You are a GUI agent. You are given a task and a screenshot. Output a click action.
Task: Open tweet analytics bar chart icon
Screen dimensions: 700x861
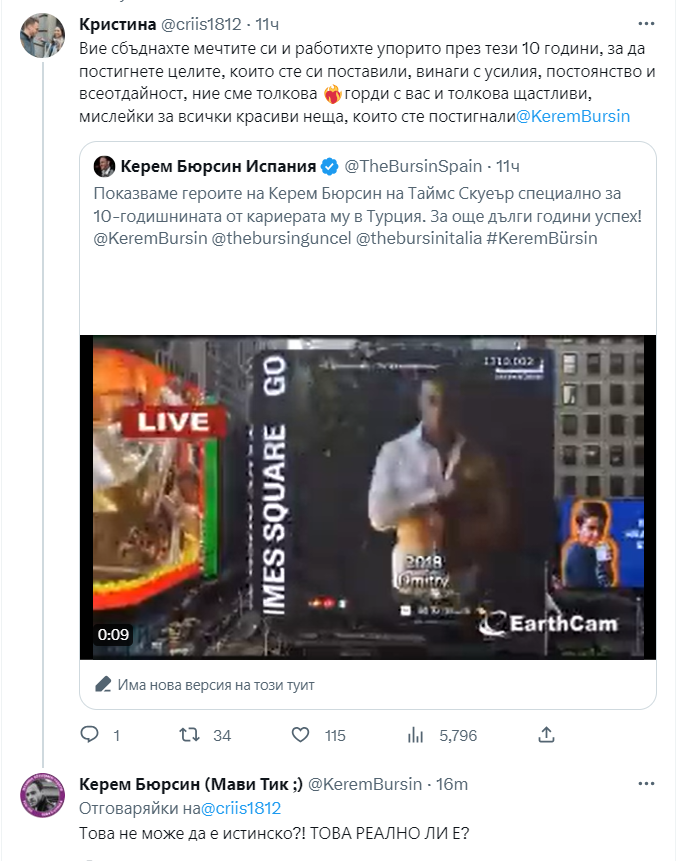416,735
